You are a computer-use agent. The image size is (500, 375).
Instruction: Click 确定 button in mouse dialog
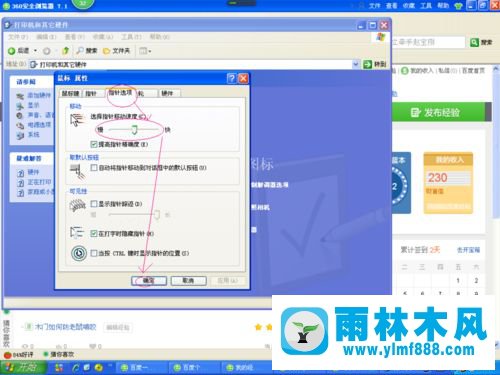click(149, 281)
